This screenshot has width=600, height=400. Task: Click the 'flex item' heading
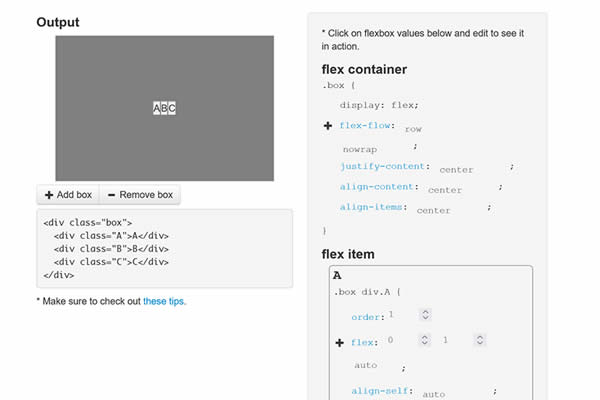(x=348, y=254)
